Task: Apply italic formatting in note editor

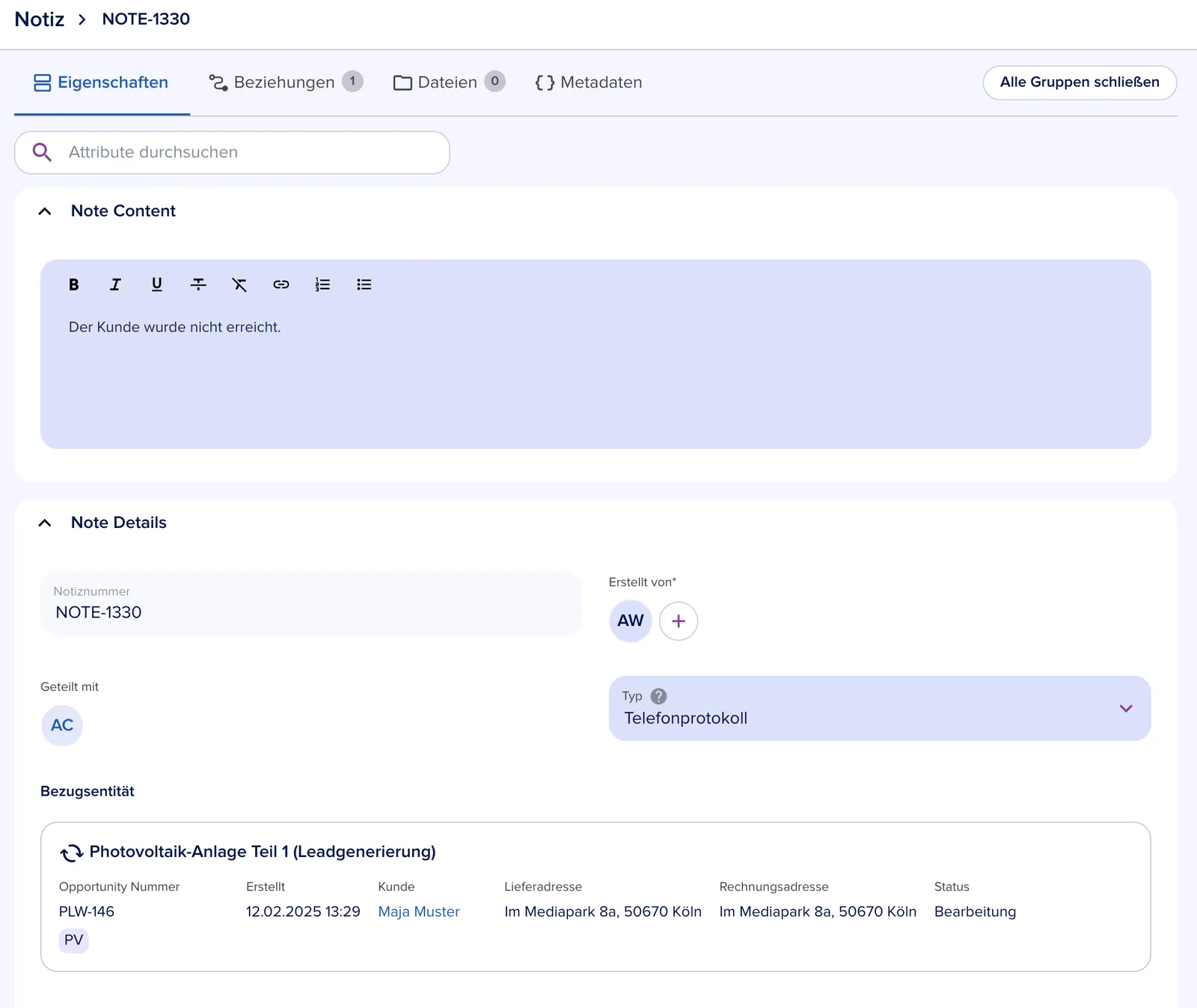Action: coord(115,284)
